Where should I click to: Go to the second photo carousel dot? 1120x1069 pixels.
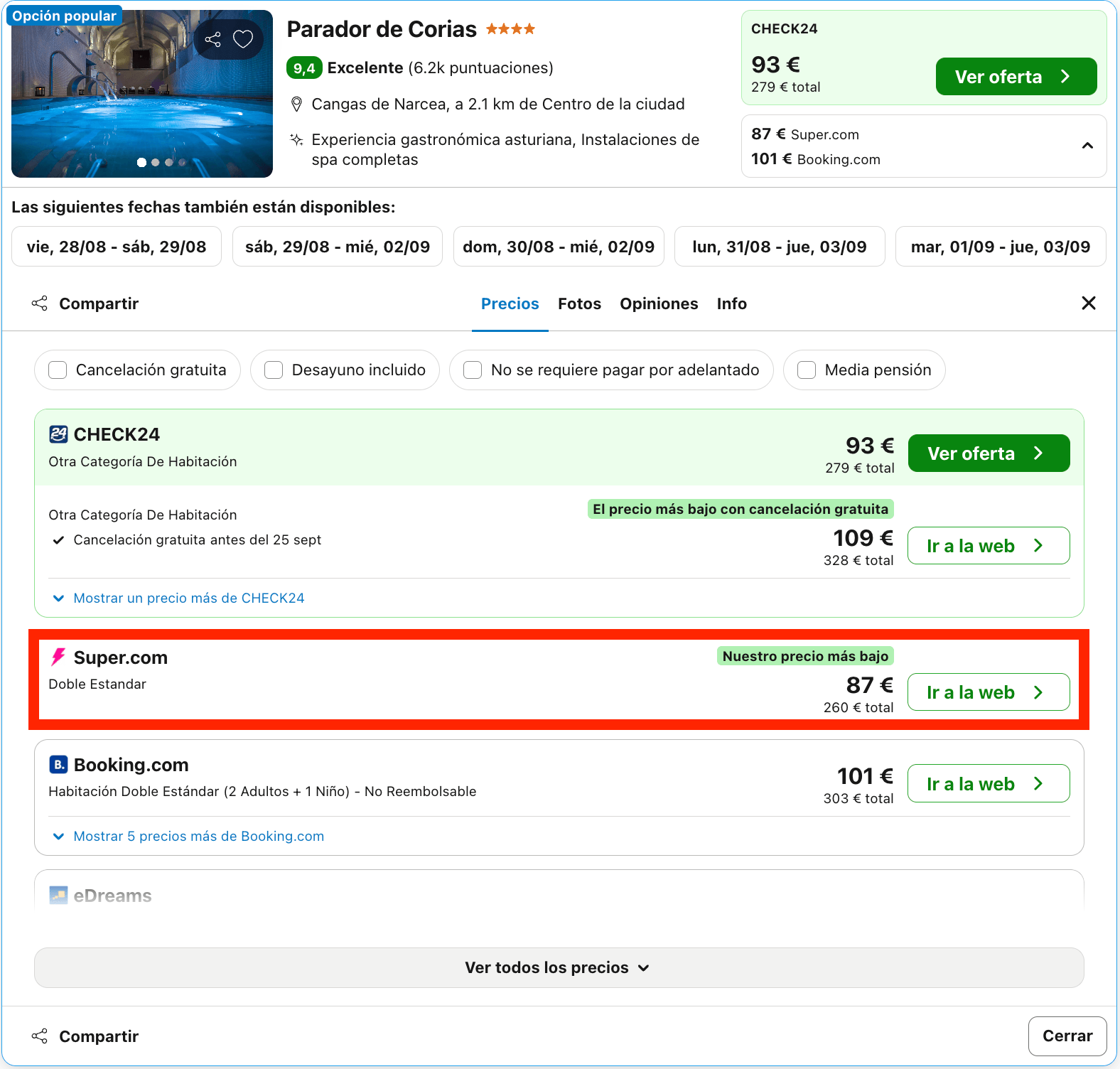point(155,163)
